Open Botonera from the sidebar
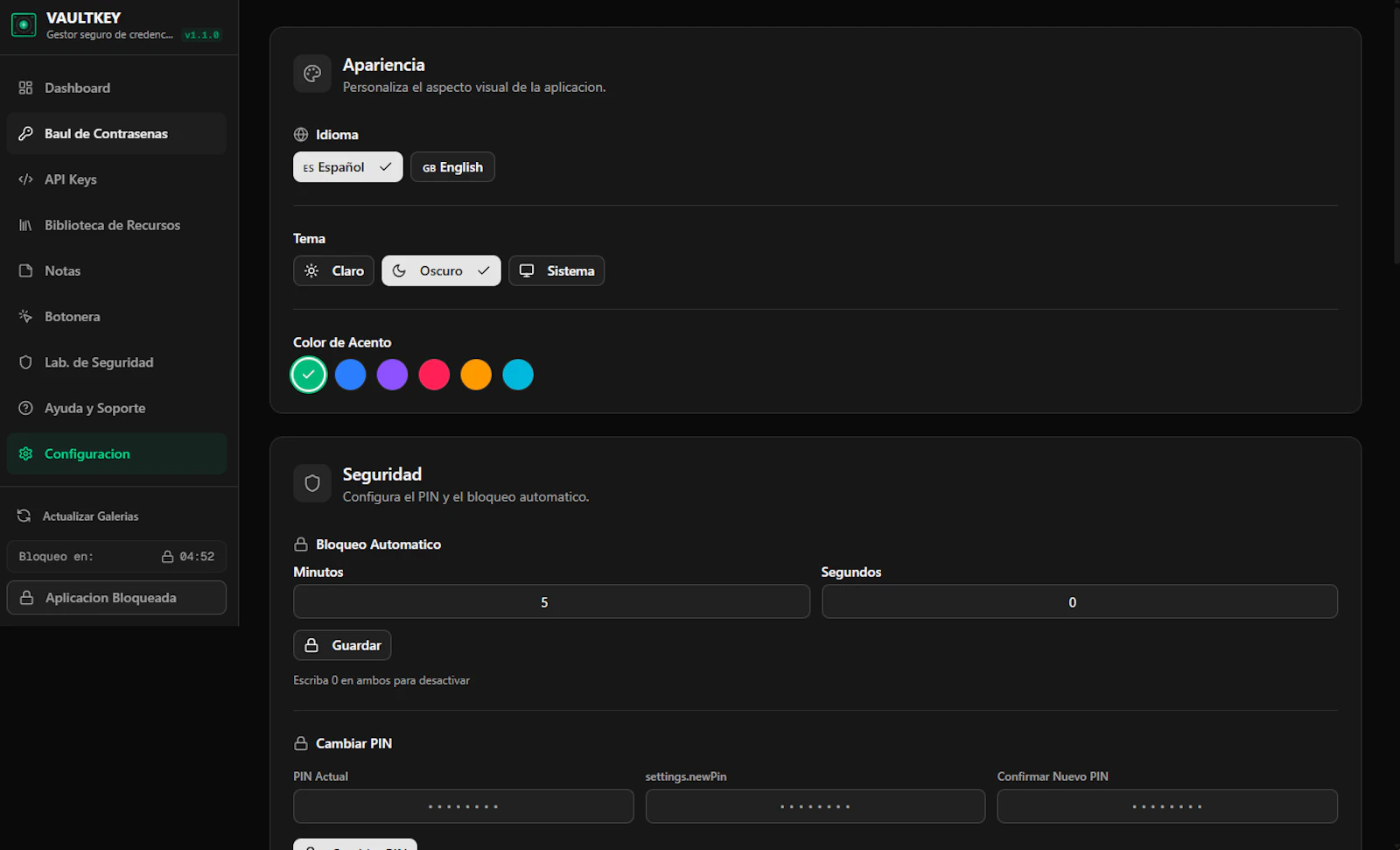 click(x=116, y=316)
